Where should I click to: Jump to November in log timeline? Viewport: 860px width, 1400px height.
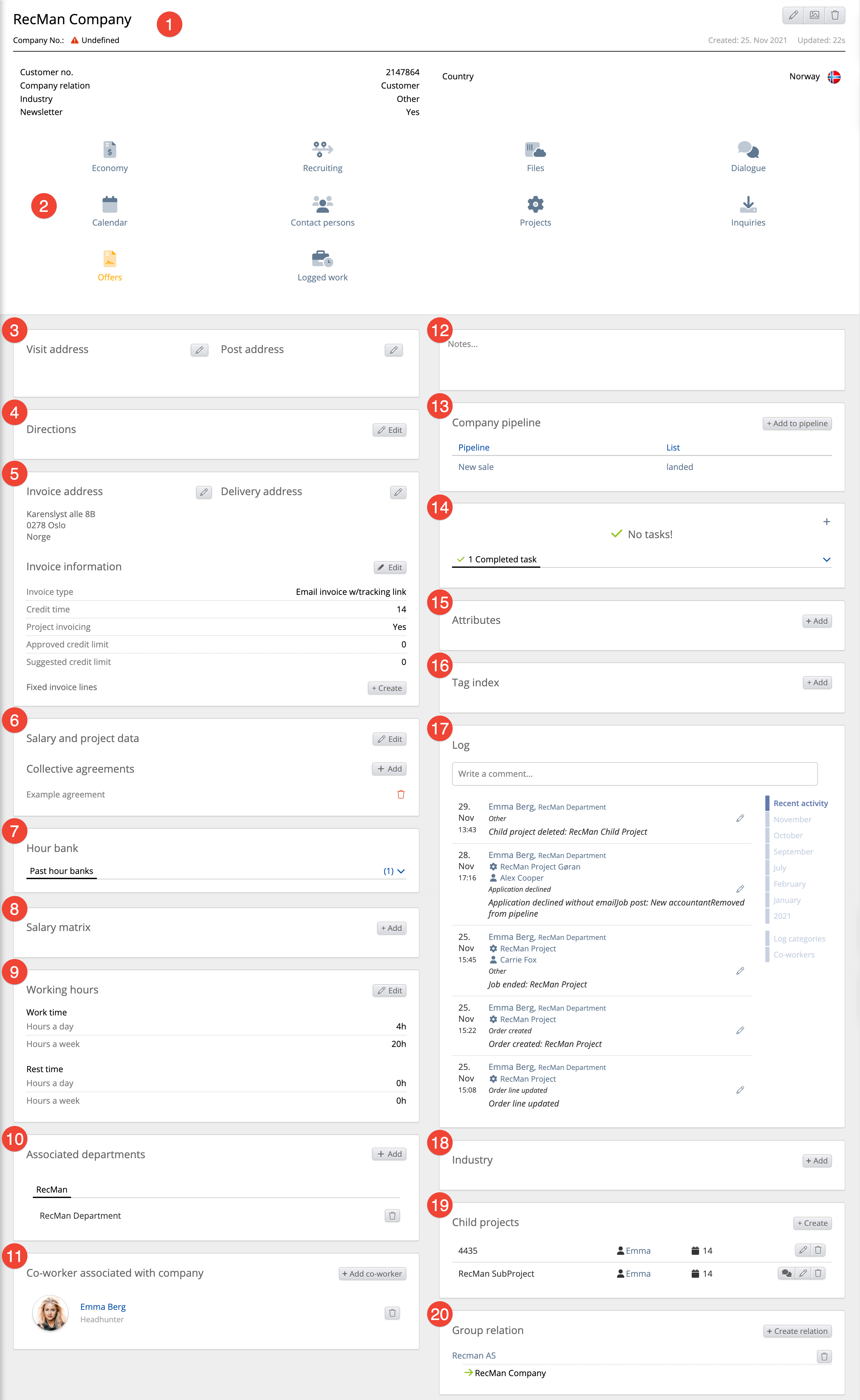point(792,819)
